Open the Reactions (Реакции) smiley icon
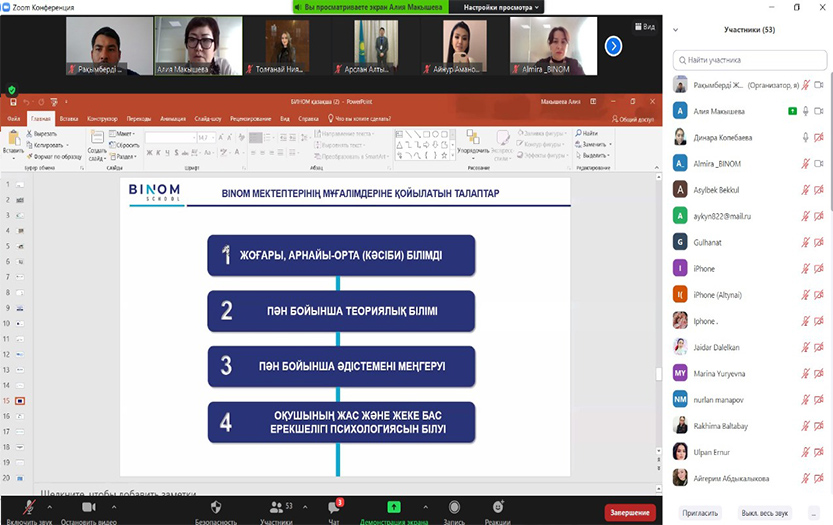Screen dimensions: 833x525 click(497, 507)
